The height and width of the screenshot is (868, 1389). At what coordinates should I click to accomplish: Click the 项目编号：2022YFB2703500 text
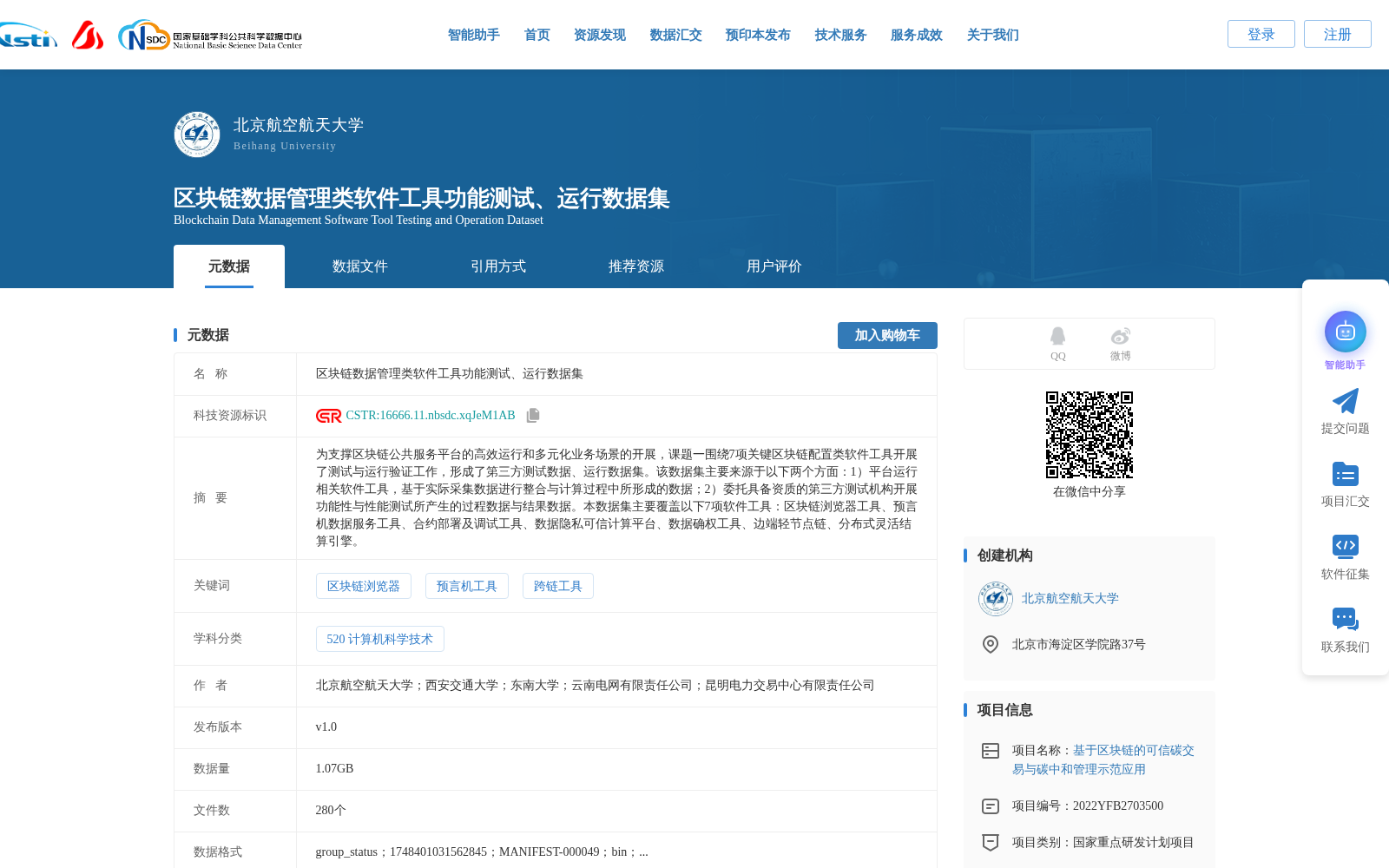(x=1088, y=806)
